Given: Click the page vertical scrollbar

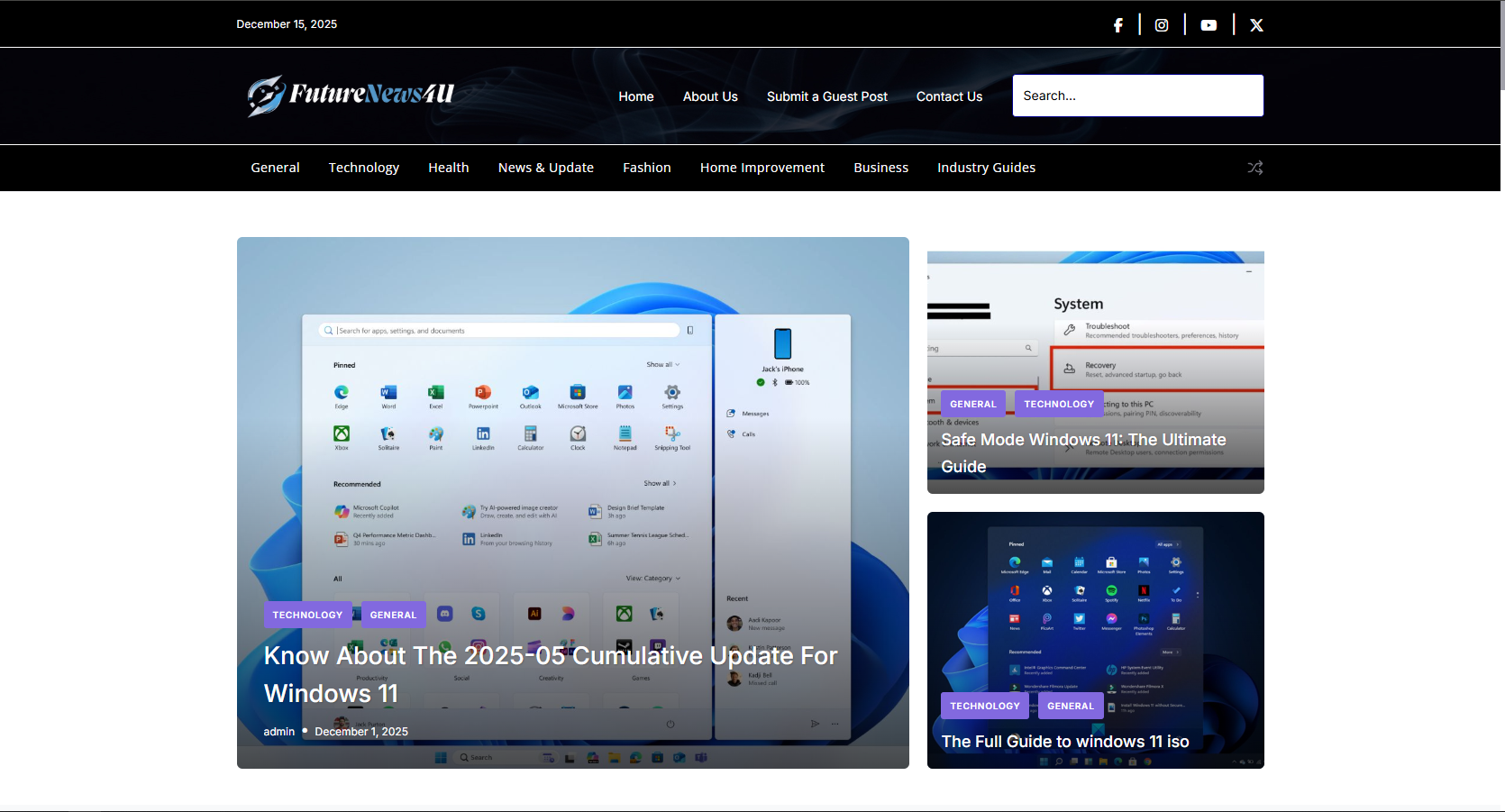Looking at the screenshot, I should click(x=1502, y=45).
